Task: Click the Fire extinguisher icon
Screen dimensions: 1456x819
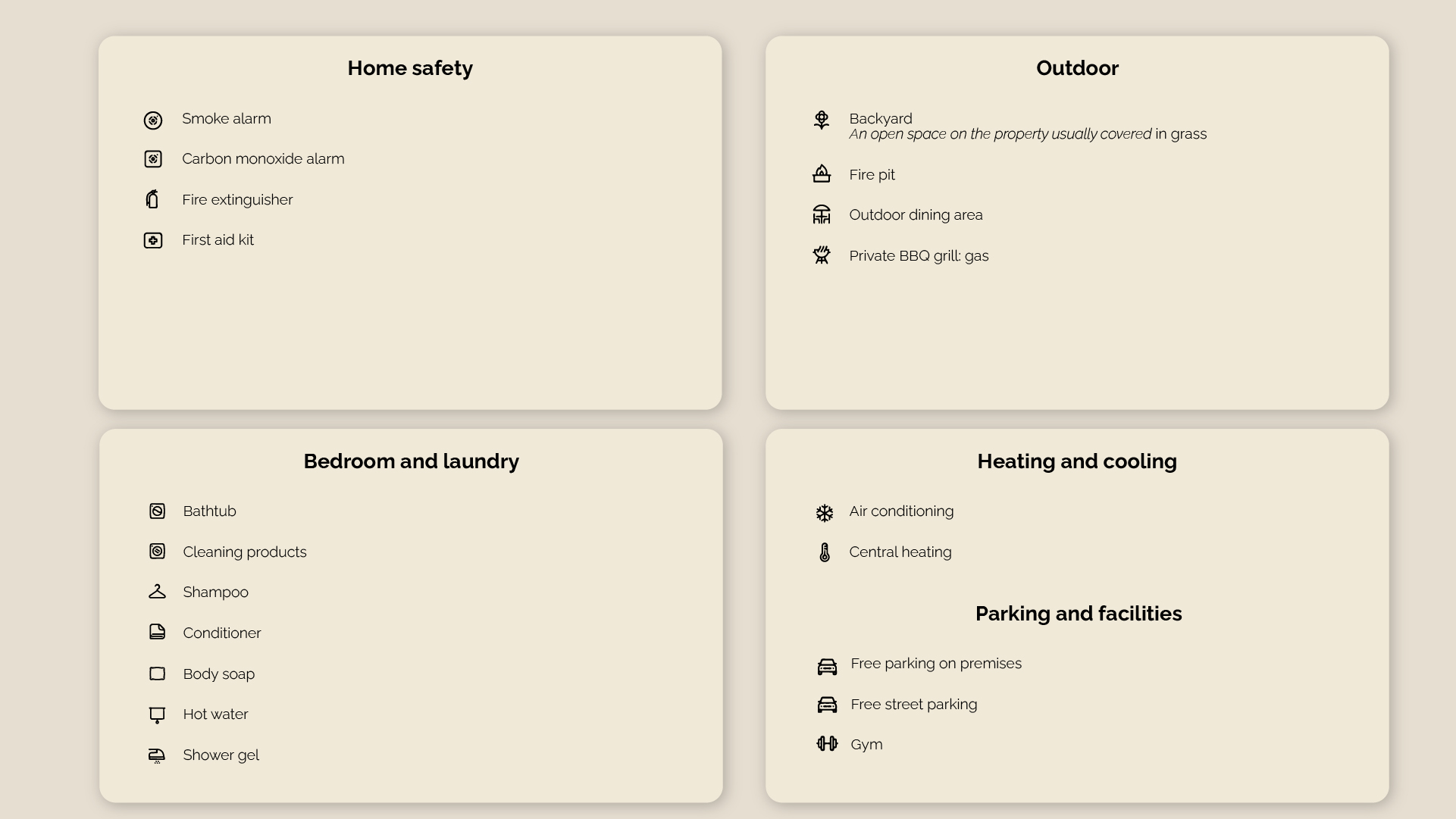Action: (x=153, y=199)
